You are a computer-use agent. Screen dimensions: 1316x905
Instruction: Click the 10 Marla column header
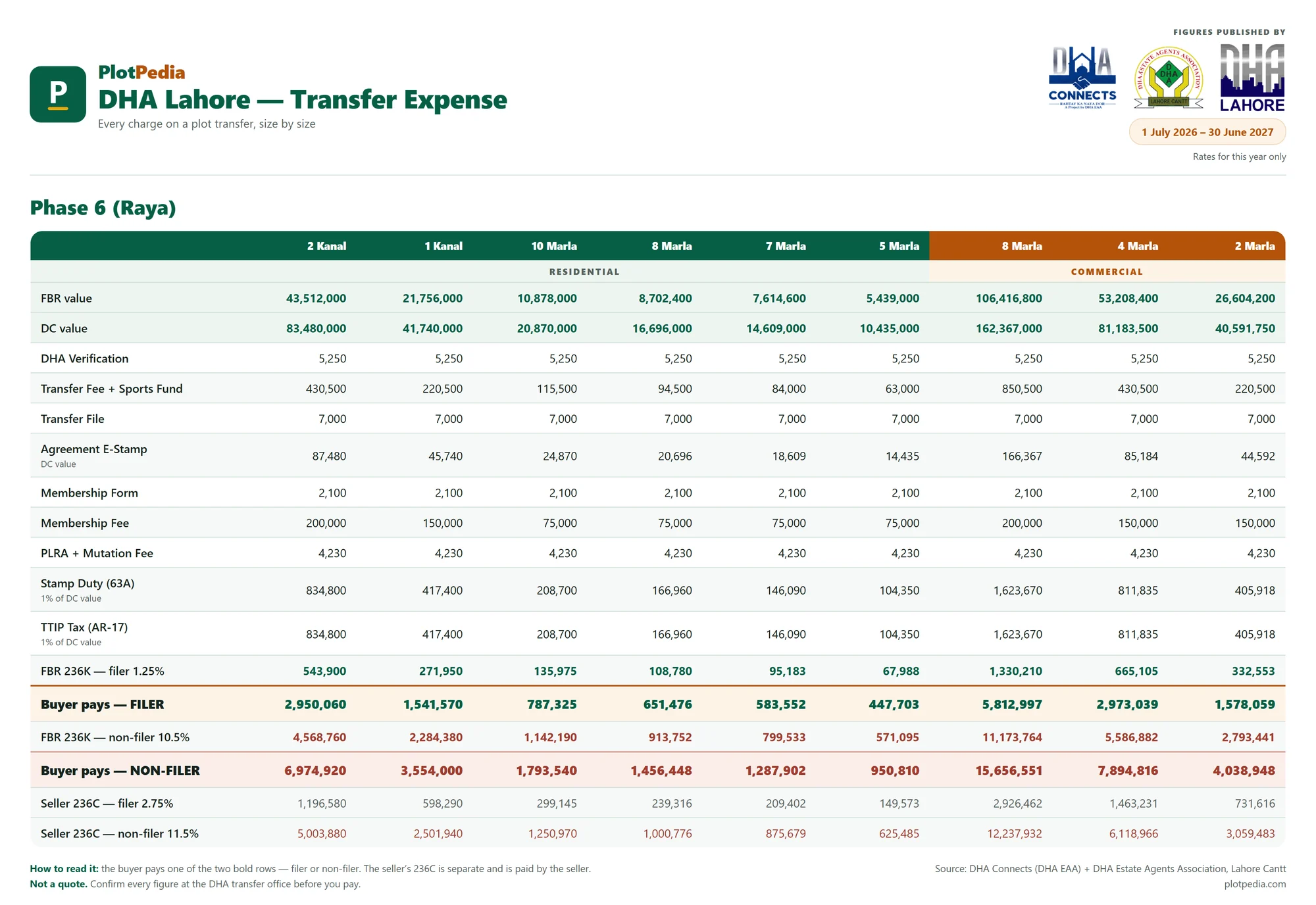pyautogui.click(x=554, y=246)
